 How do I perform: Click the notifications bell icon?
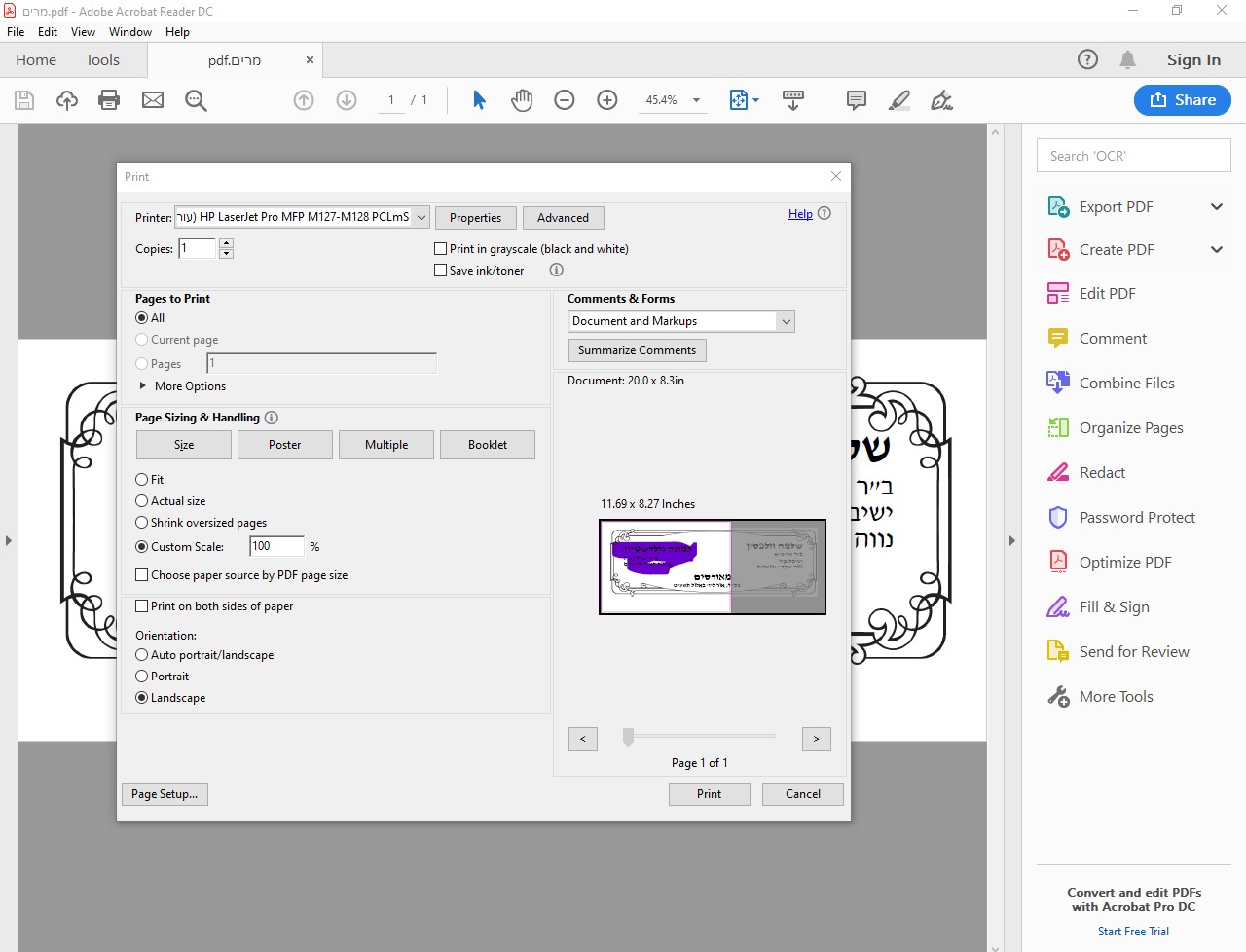click(1127, 60)
